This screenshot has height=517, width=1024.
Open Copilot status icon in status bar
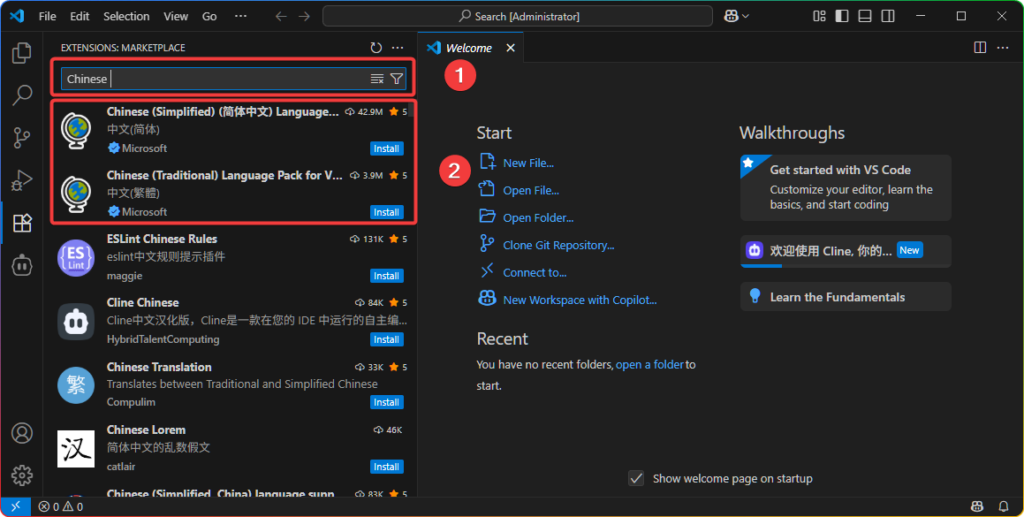(x=976, y=507)
